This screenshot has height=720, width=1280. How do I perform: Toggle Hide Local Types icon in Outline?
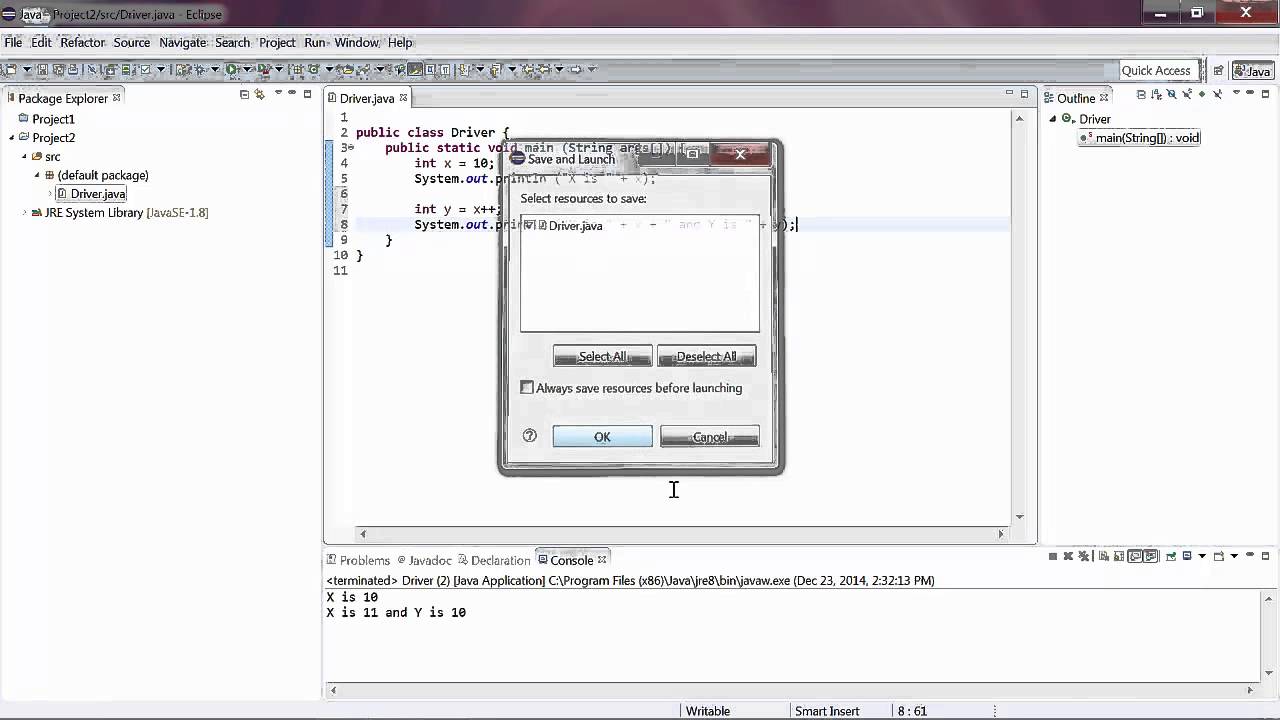click(x=1217, y=94)
